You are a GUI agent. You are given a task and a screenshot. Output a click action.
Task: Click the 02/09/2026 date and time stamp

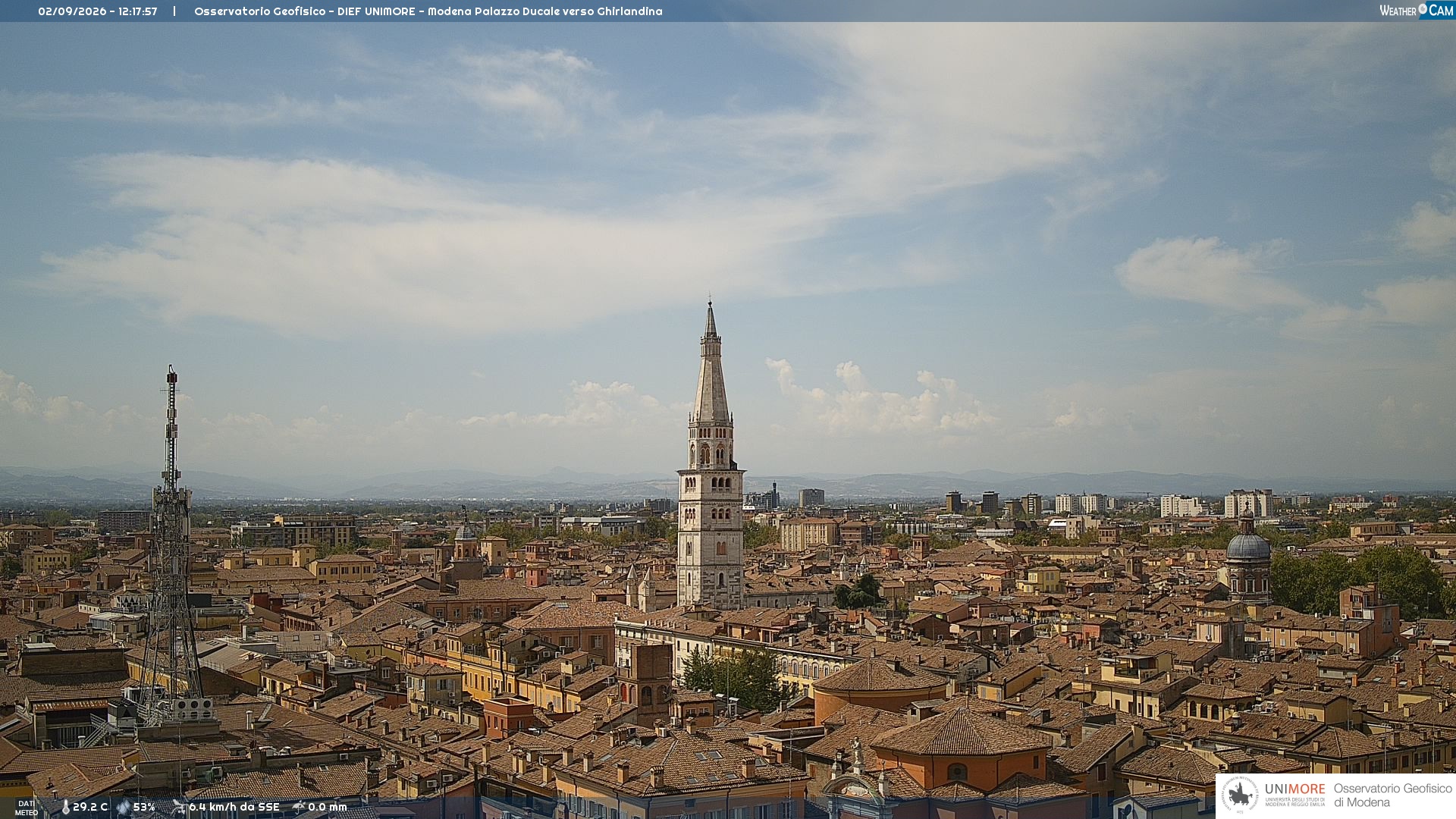click(x=98, y=11)
